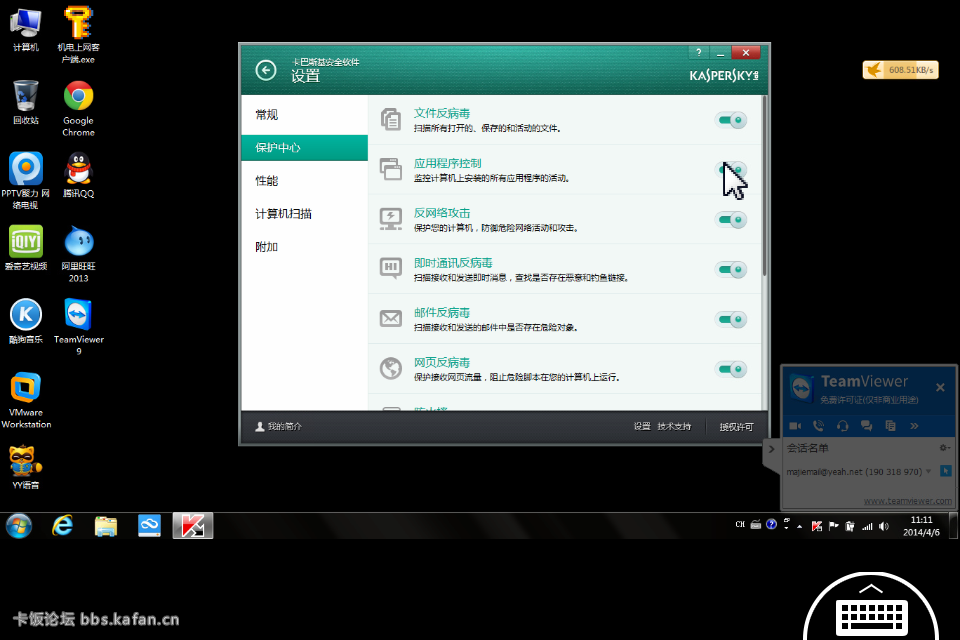Open the file box in TeamViewer panel
Image resolution: width=960 pixels, height=640 pixels.
[890, 426]
